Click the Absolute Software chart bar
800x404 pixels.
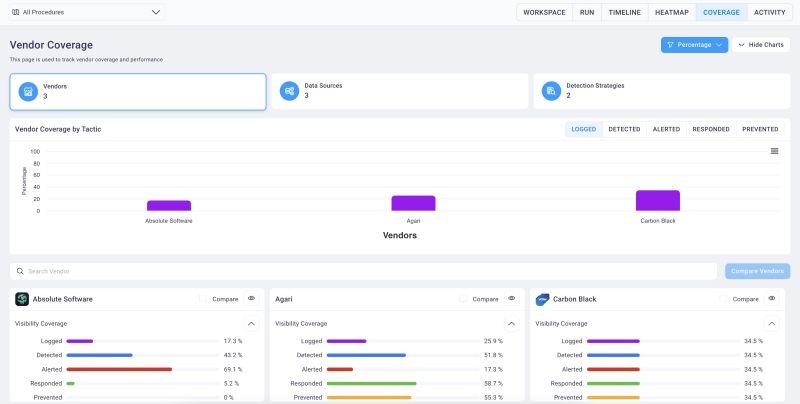tap(169, 206)
